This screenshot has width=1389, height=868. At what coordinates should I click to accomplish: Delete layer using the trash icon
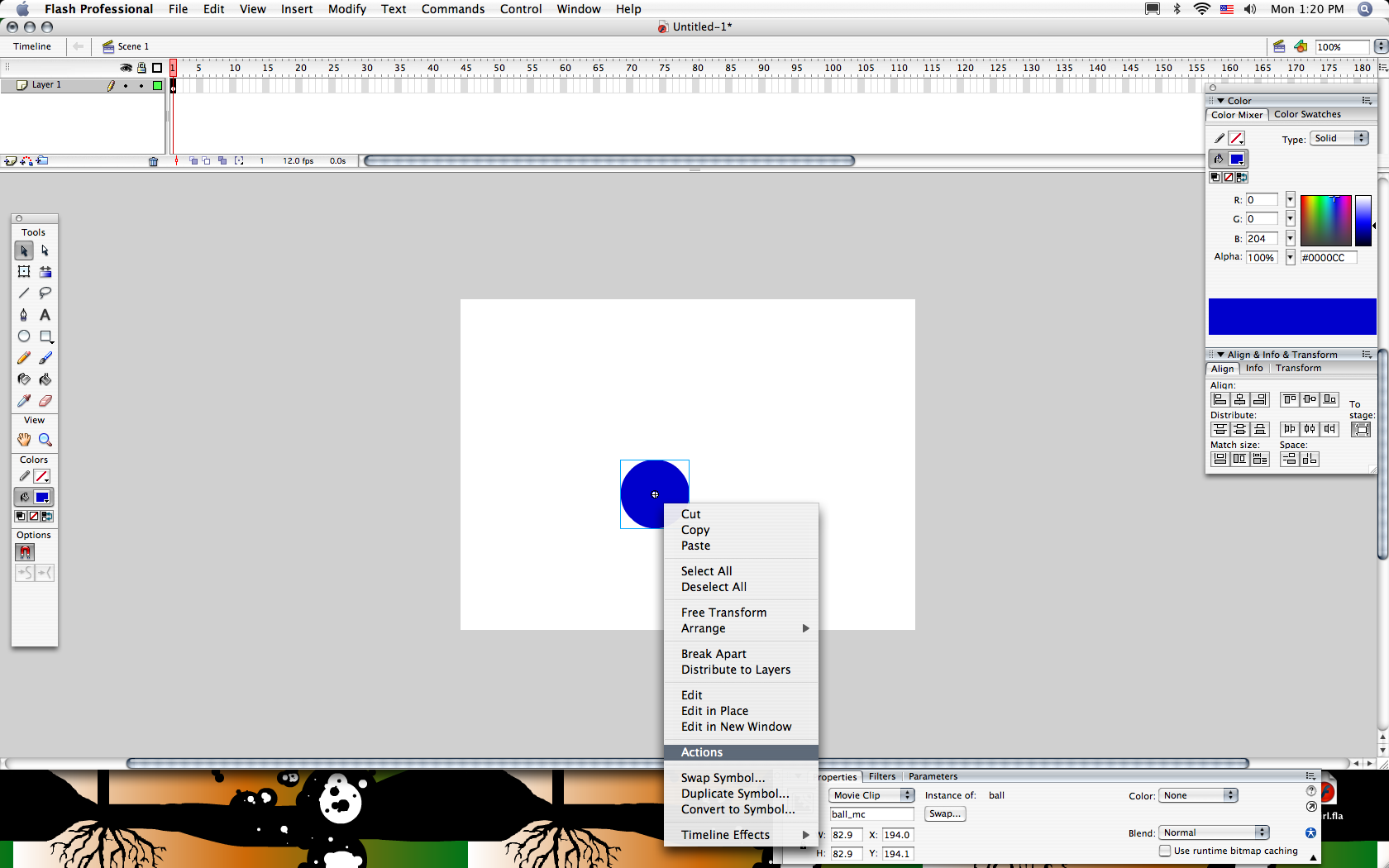pyautogui.click(x=153, y=161)
